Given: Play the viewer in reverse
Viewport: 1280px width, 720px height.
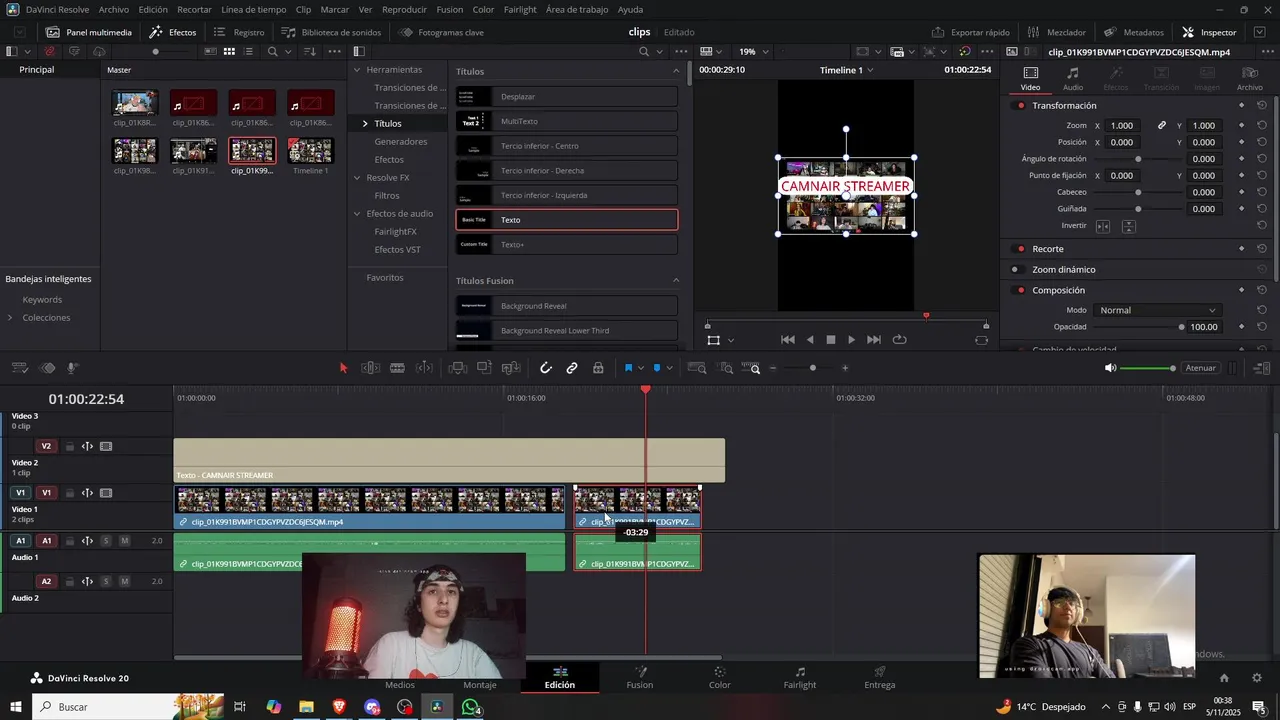Looking at the screenshot, I should [810, 340].
